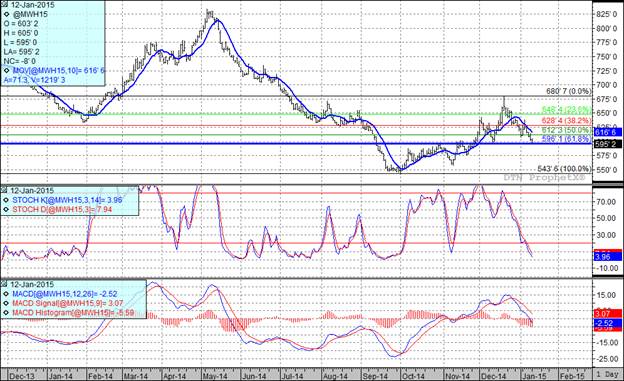
Task: Click the 825'0 price axis label
Action: [x=606, y=14]
